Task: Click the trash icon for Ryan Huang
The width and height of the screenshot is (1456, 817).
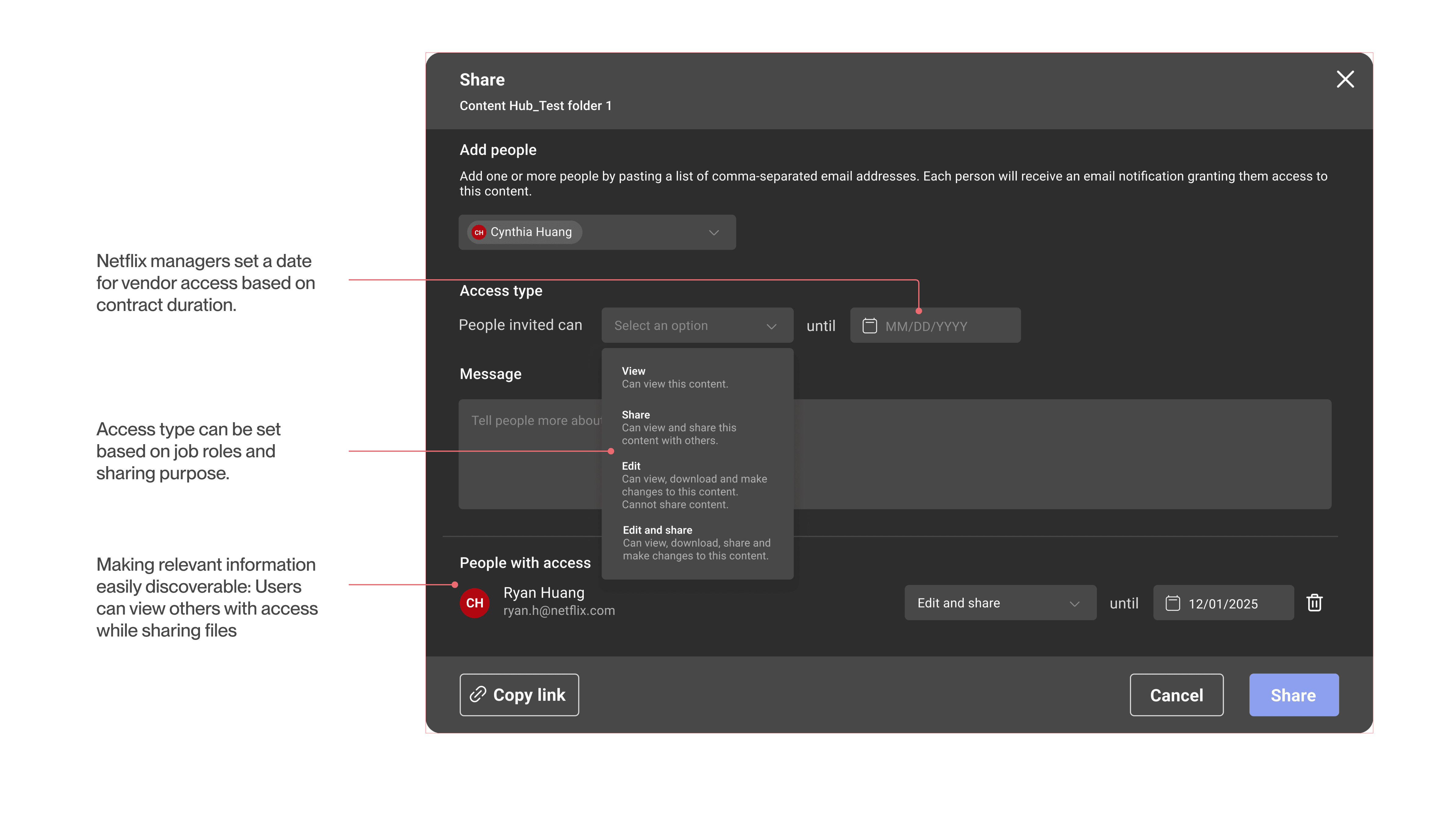Action: click(1314, 603)
